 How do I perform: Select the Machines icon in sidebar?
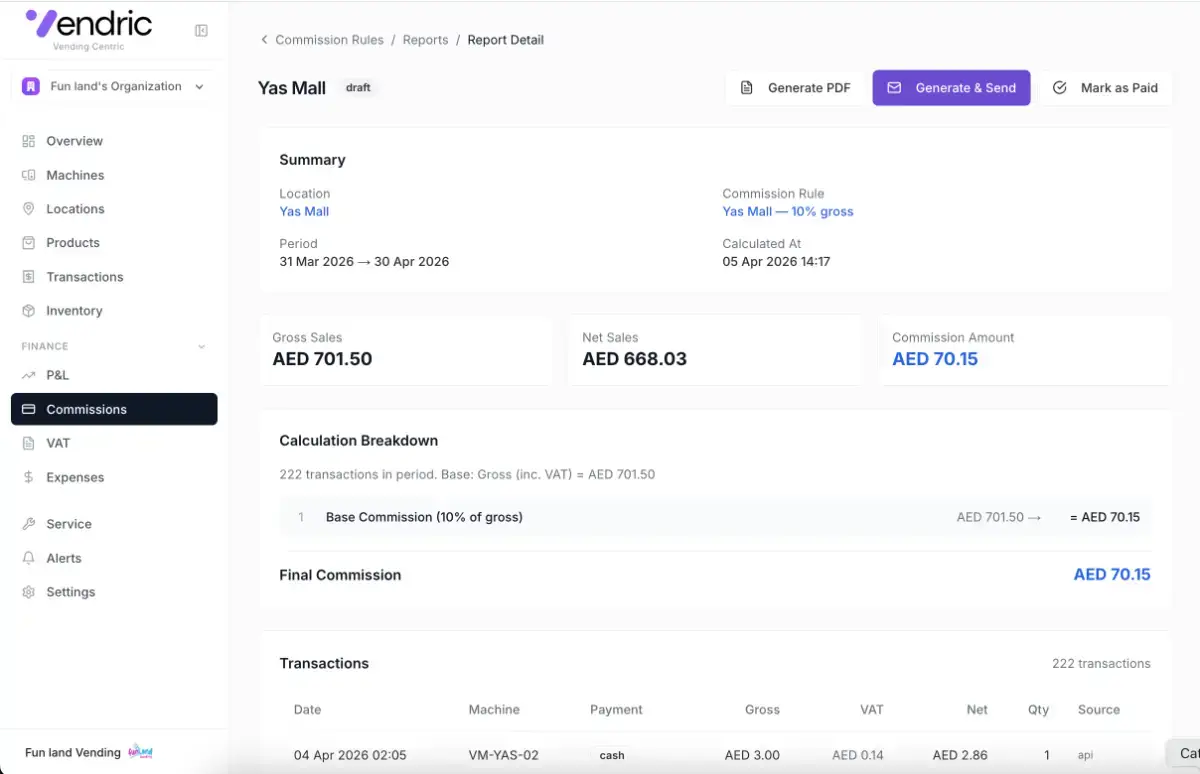click(x=29, y=175)
